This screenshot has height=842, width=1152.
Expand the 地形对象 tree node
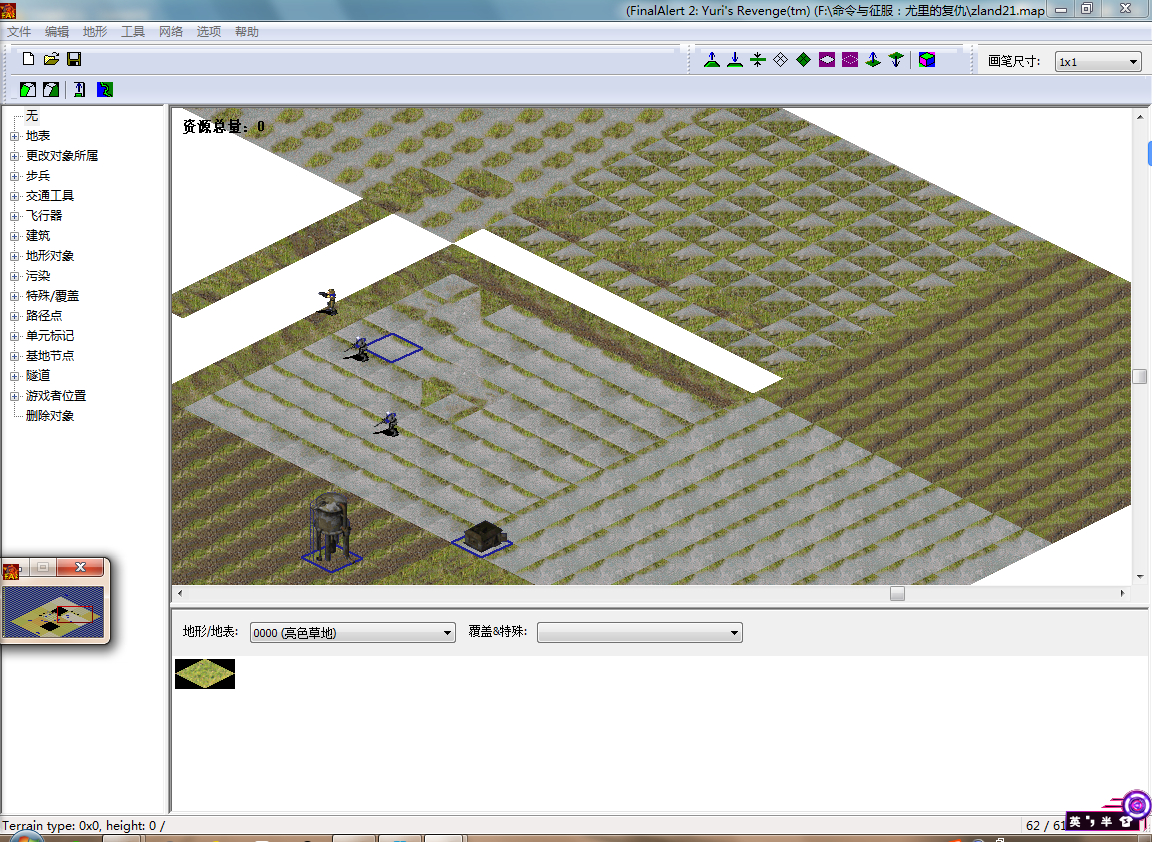click(15, 256)
